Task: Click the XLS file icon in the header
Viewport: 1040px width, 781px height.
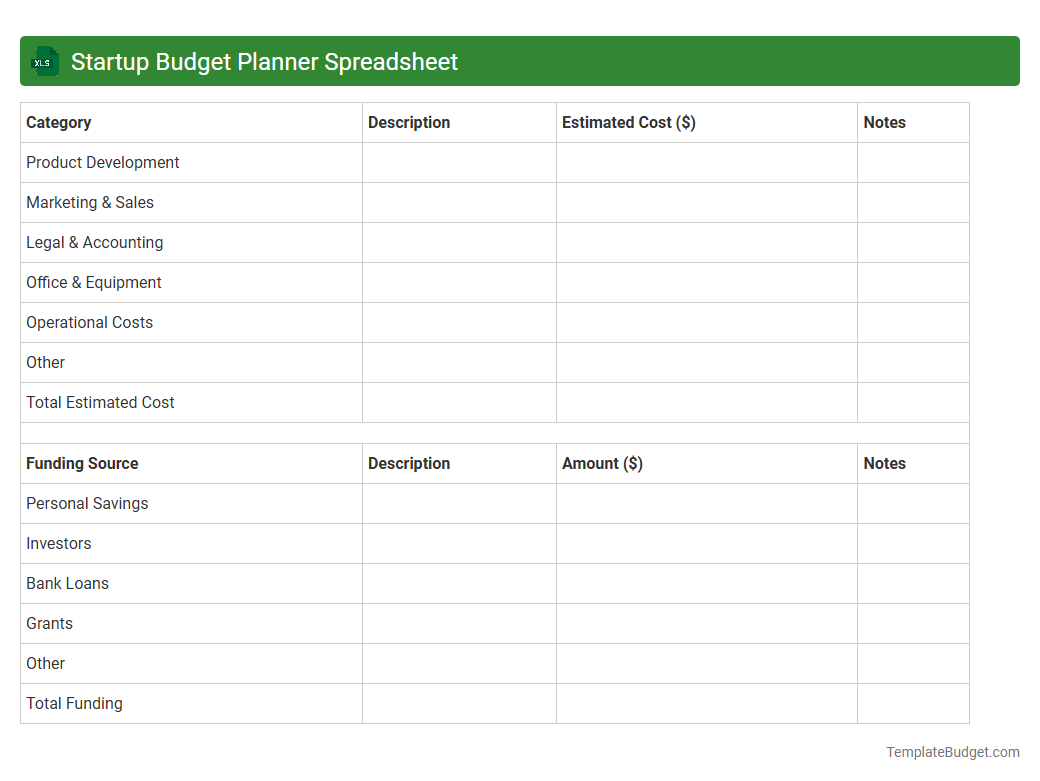Action: point(44,61)
